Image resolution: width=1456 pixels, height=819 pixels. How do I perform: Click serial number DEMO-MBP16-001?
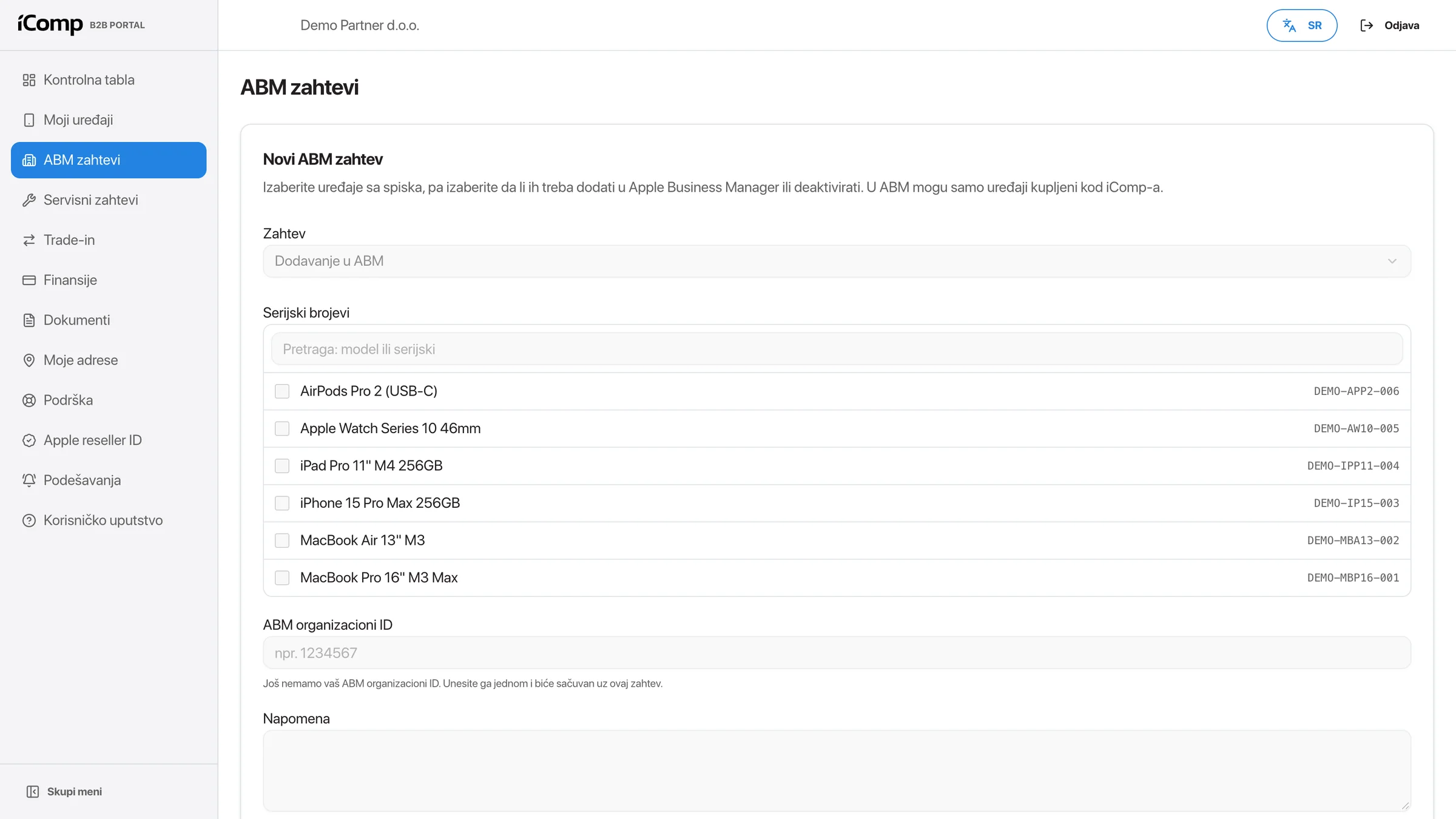[x=1353, y=578]
